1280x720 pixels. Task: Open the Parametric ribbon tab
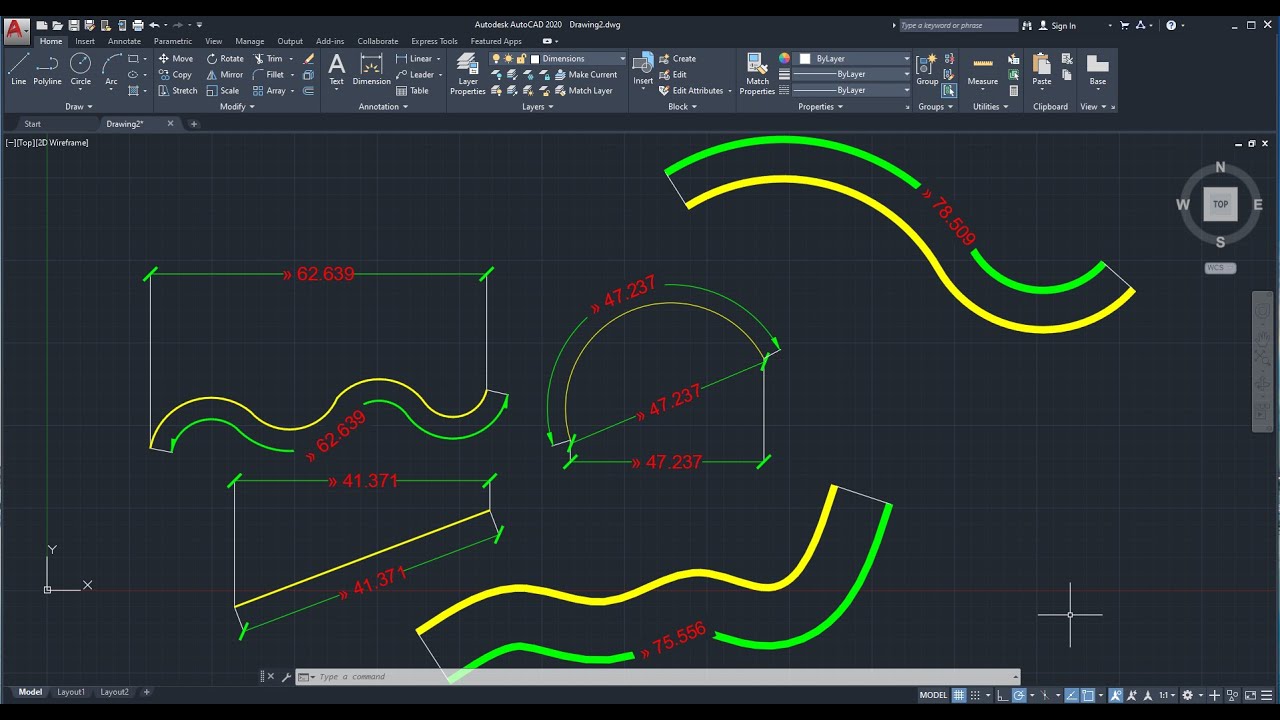(173, 41)
